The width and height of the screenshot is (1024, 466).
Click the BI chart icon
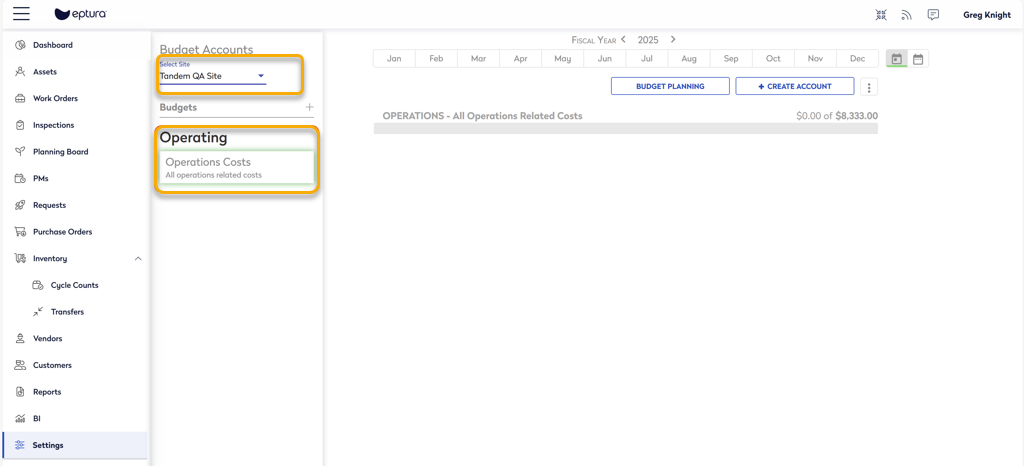coord(20,418)
